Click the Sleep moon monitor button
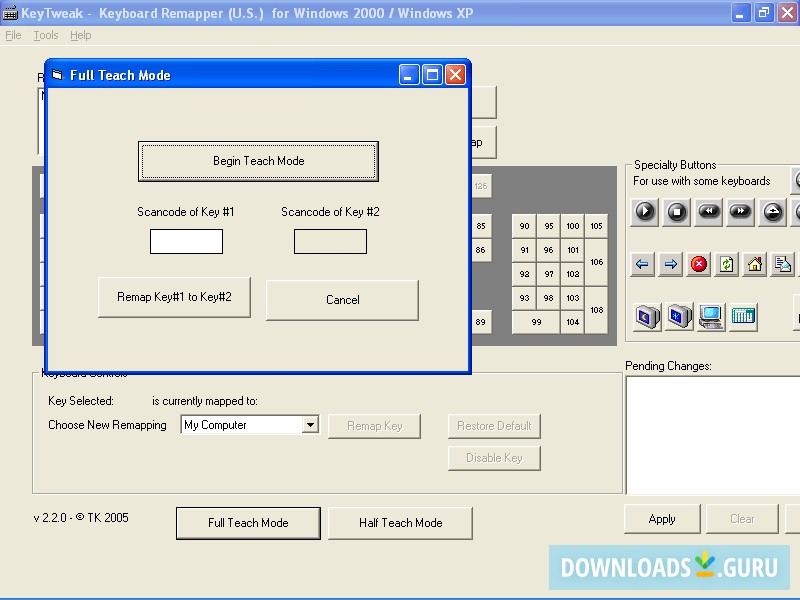The width and height of the screenshot is (800, 600). pos(647,317)
